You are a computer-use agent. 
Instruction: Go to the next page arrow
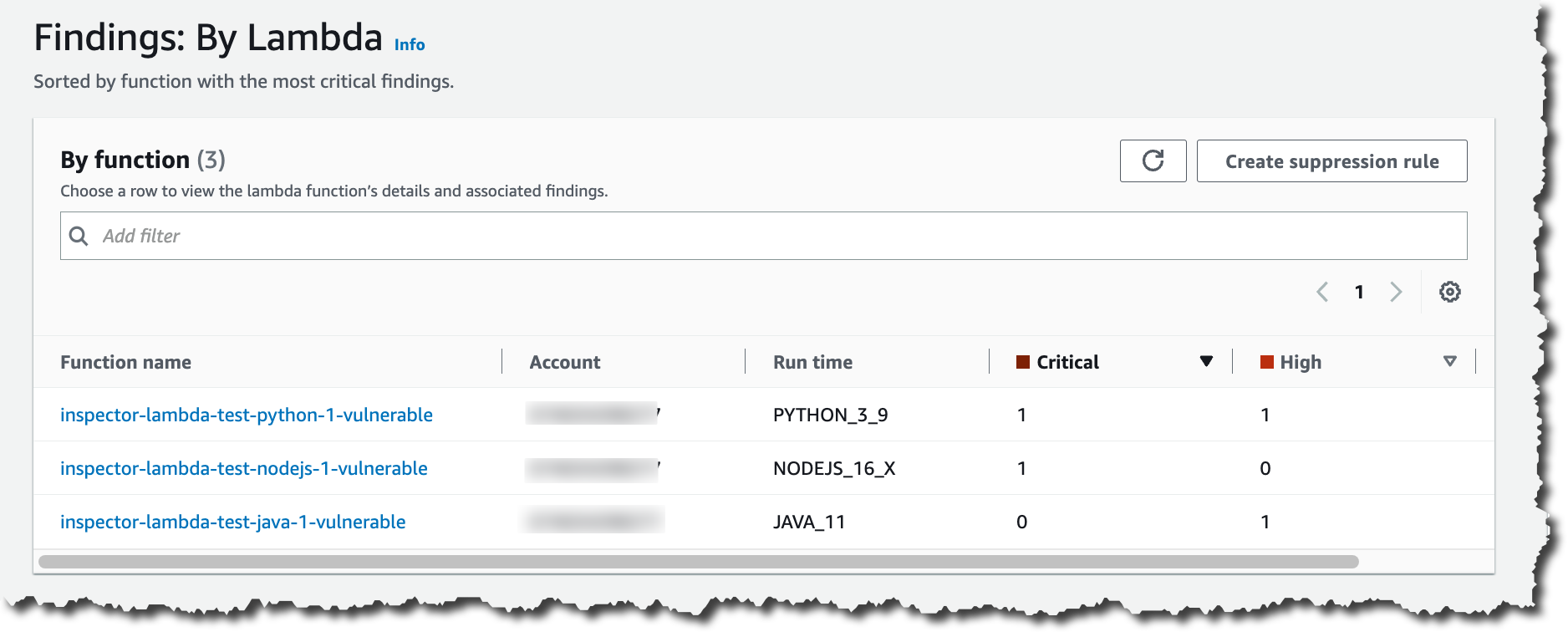pos(1396,292)
